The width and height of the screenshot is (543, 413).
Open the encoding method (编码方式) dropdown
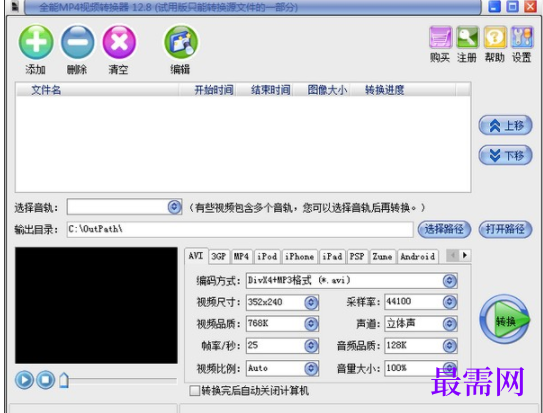[x=449, y=281]
